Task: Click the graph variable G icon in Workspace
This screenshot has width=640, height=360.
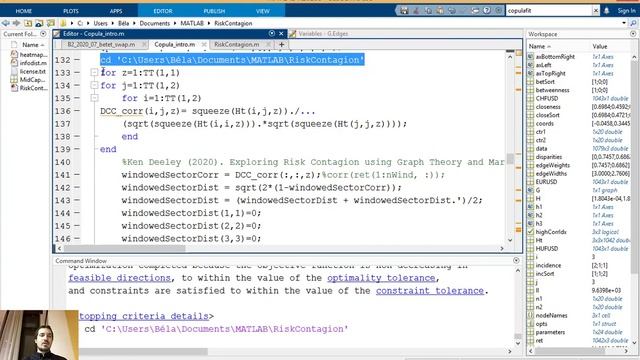Action: coord(531,190)
